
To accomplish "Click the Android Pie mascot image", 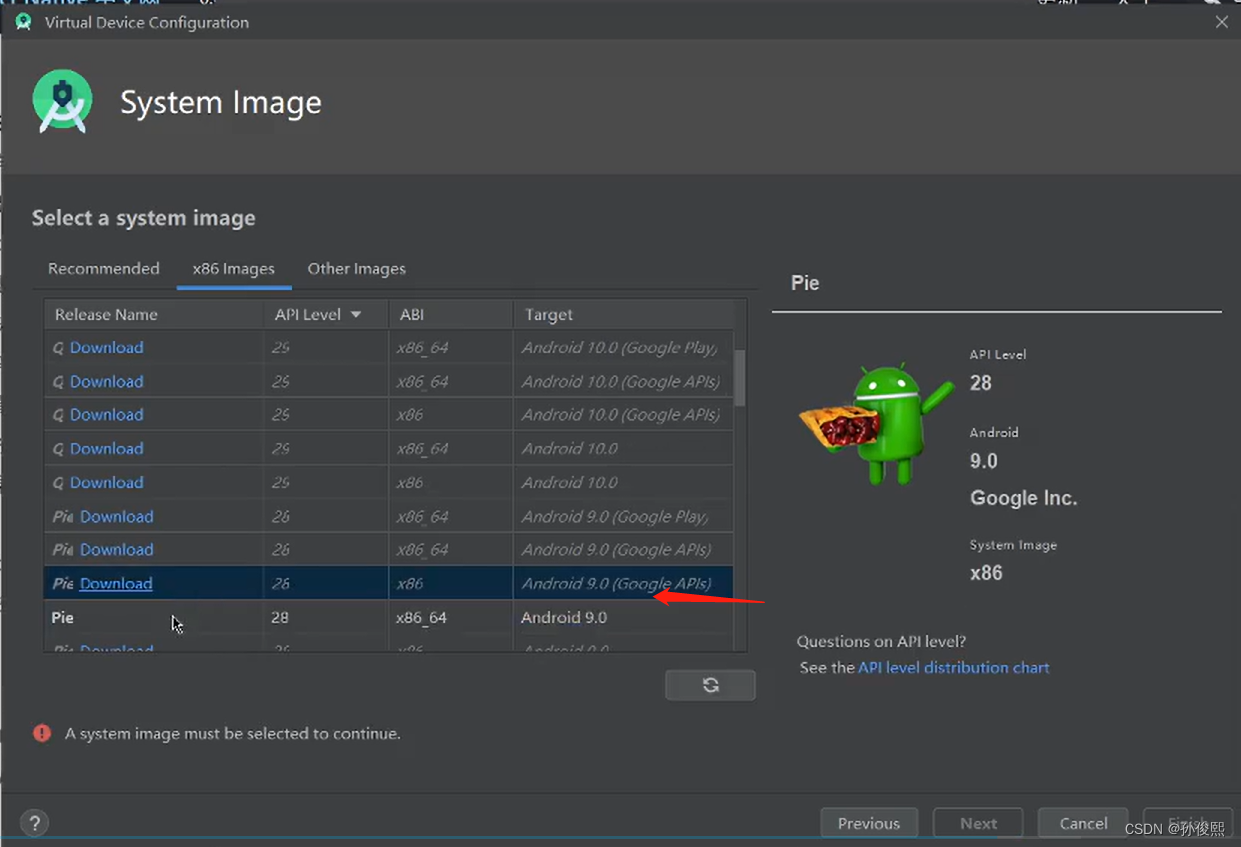I will [876, 424].
